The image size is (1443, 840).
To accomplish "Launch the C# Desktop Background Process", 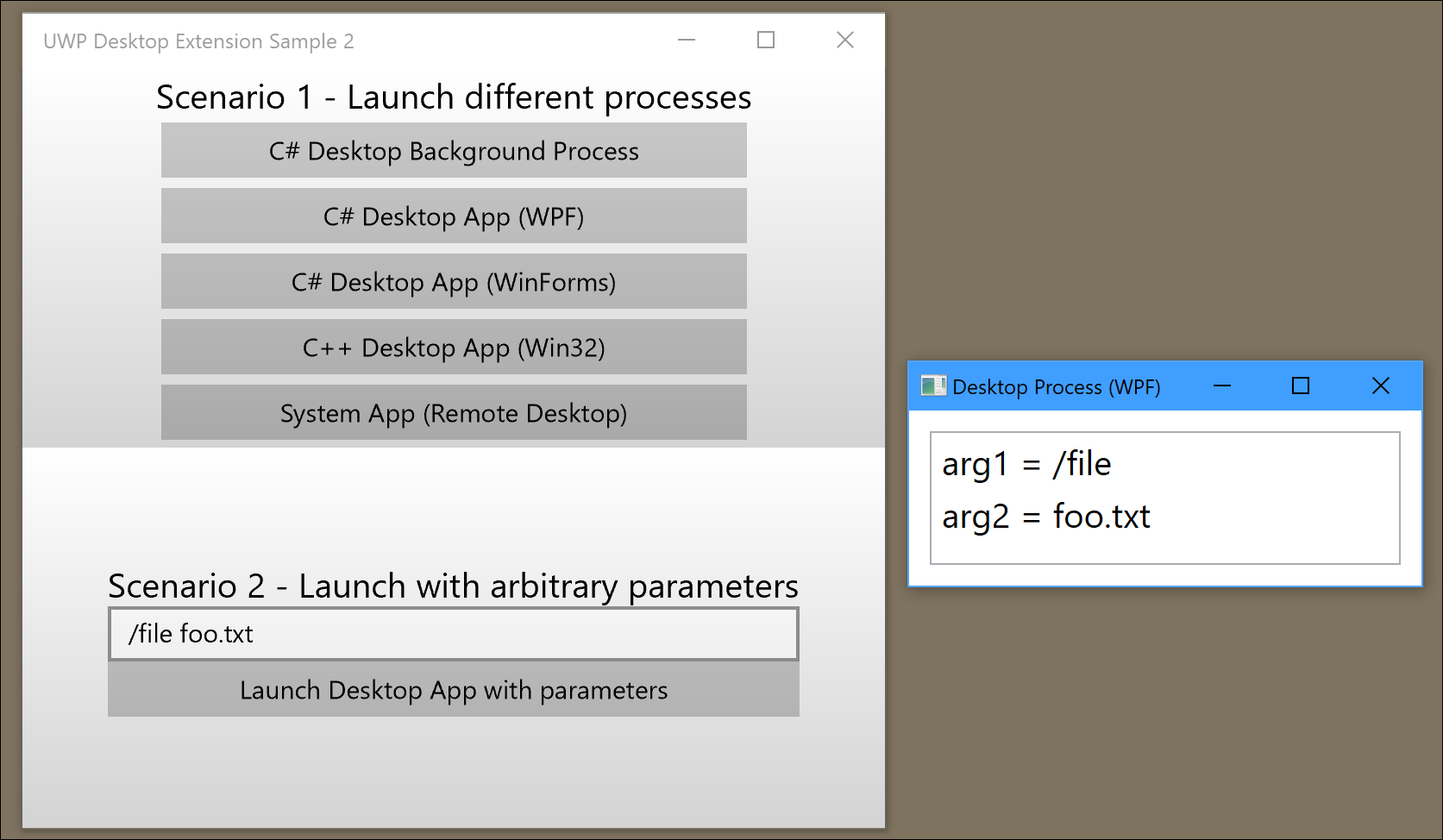I will [x=453, y=150].
